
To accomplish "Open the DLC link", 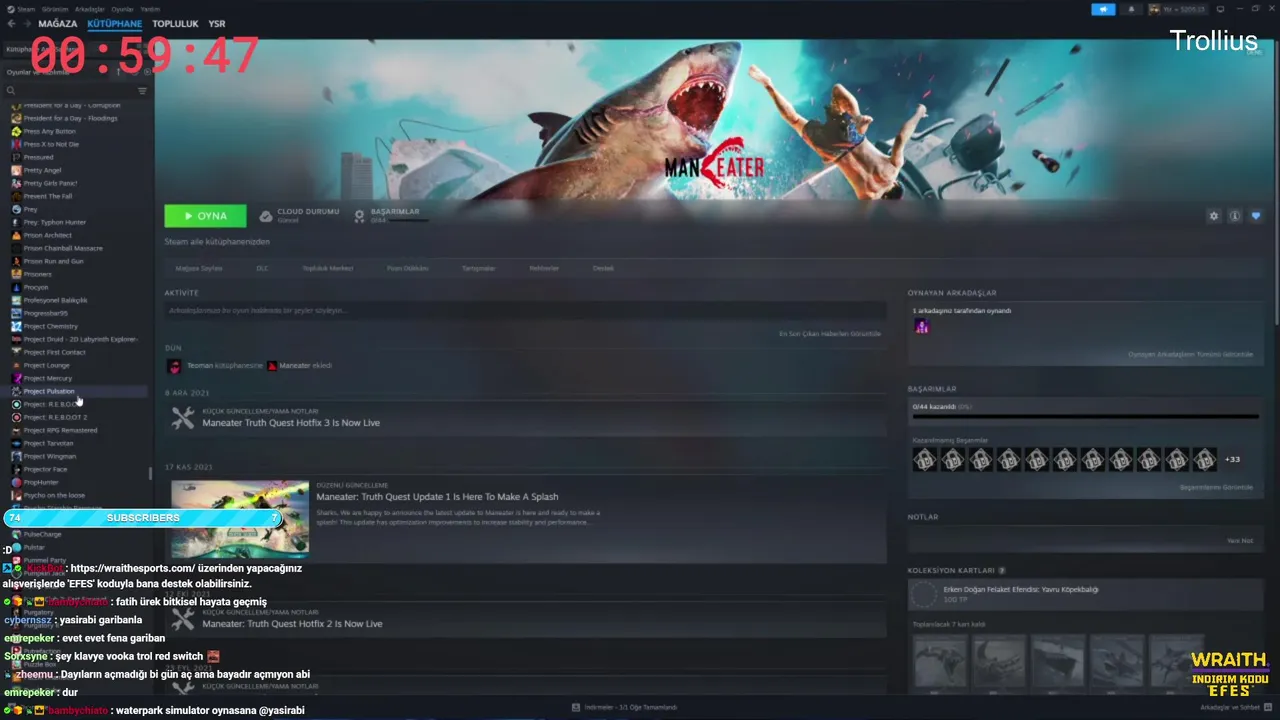I will tap(262, 268).
